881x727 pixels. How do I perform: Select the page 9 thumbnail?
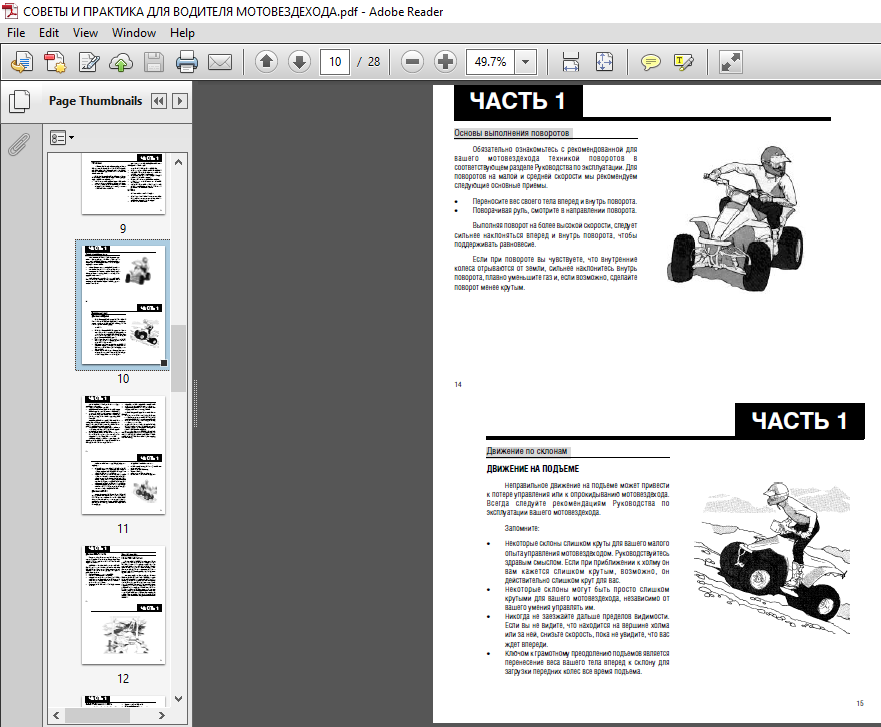point(124,183)
